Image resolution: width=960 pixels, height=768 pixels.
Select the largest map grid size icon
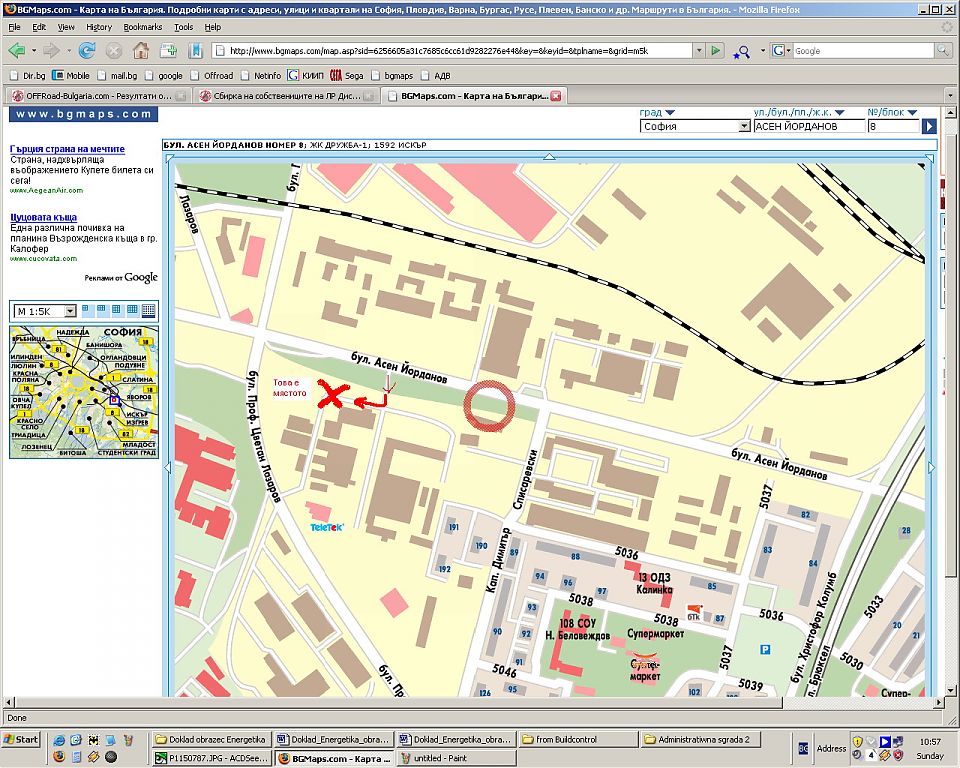click(x=148, y=310)
